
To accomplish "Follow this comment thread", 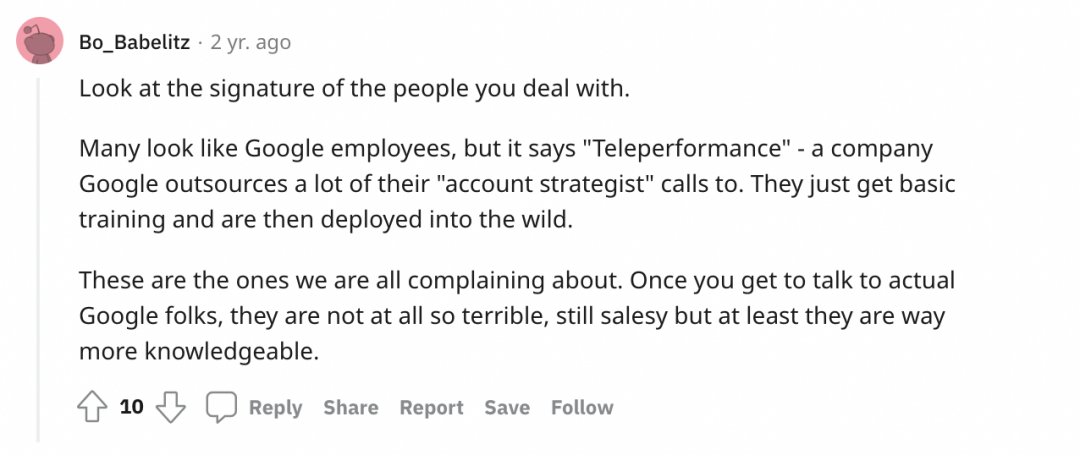I will tap(582, 408).
